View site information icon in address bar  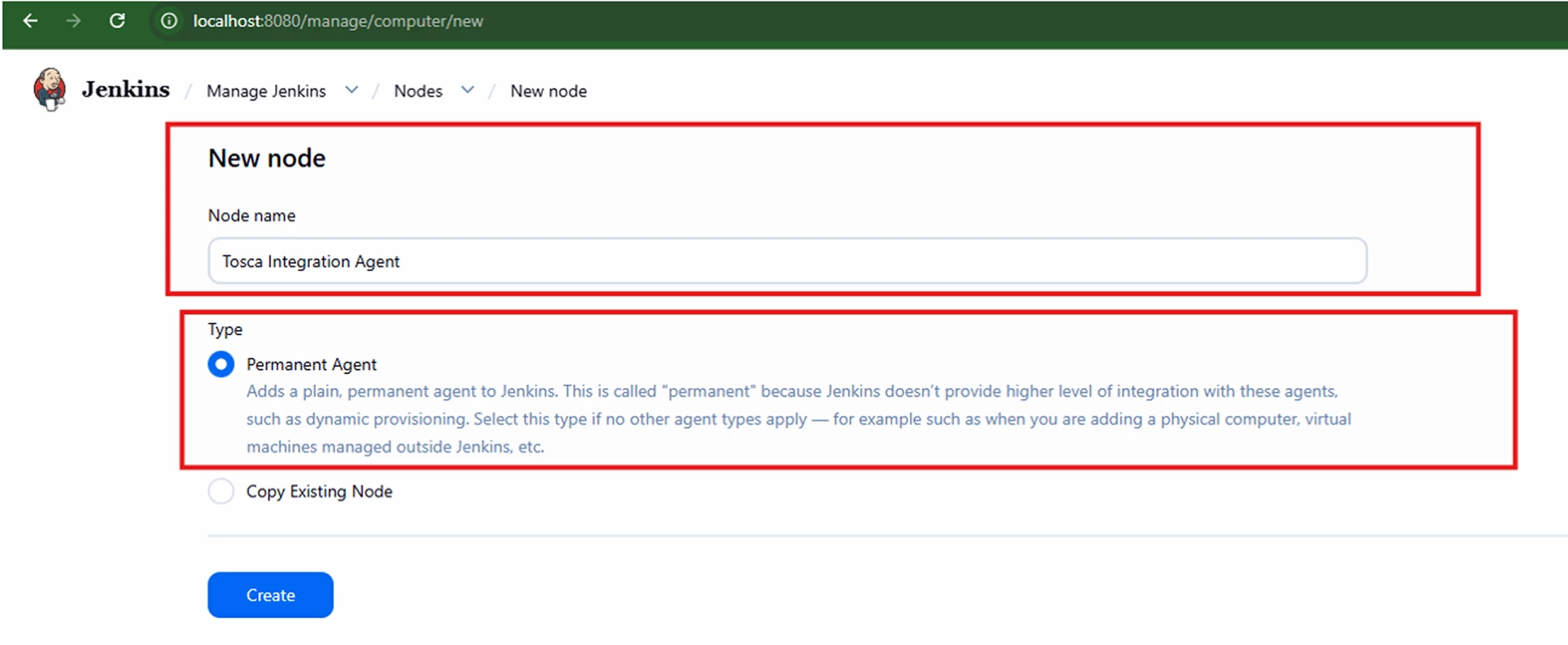pyautogui.click(x=169, y=21)
